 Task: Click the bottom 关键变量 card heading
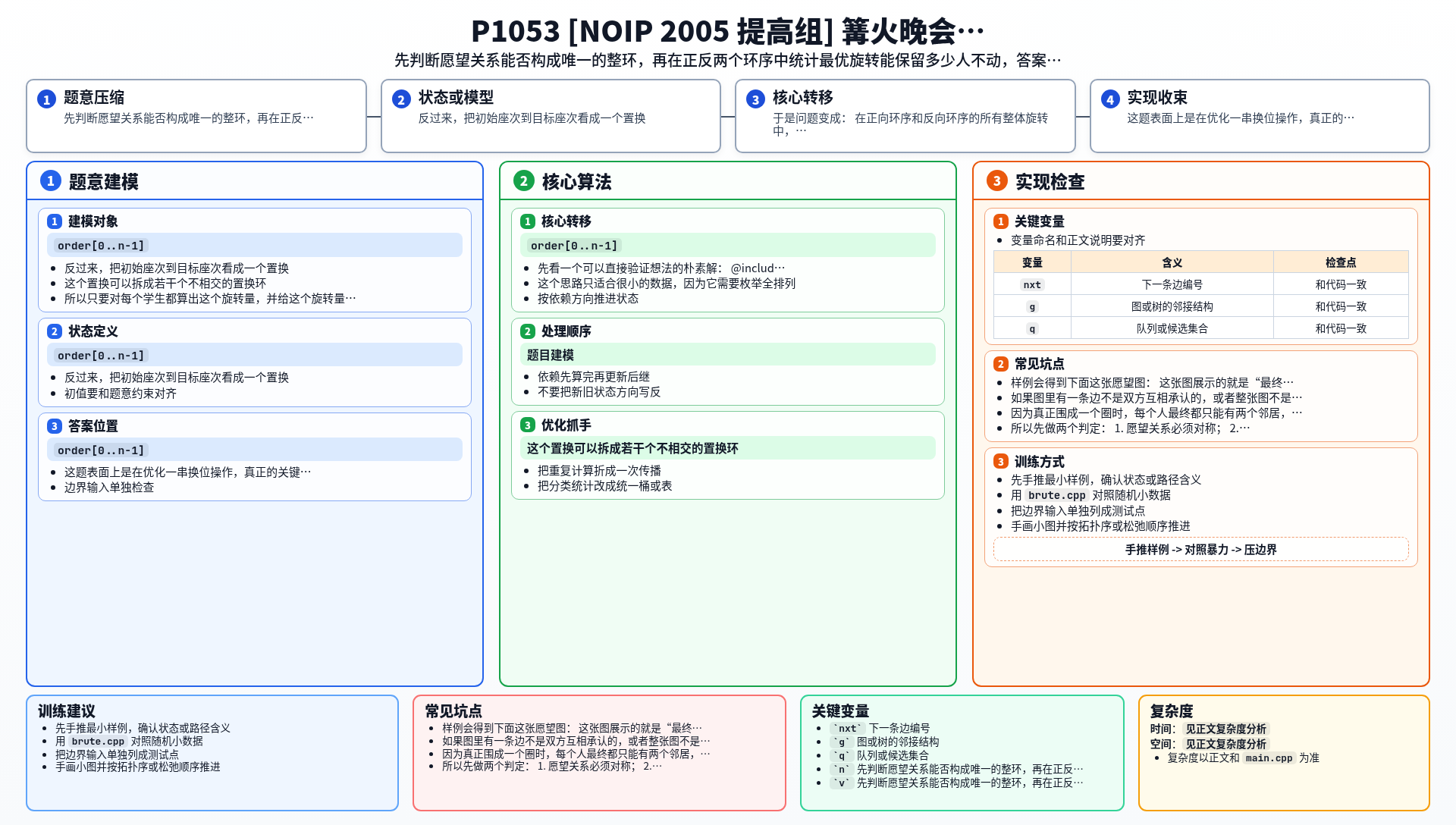(840, 711)
